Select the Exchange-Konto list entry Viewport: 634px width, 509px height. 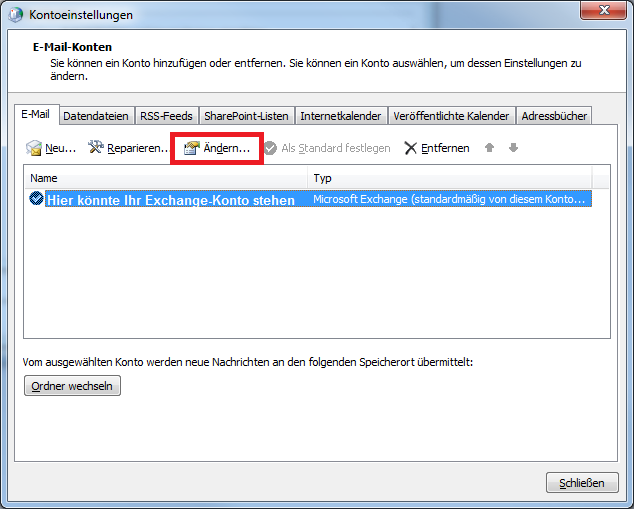[x=170, y=200]
